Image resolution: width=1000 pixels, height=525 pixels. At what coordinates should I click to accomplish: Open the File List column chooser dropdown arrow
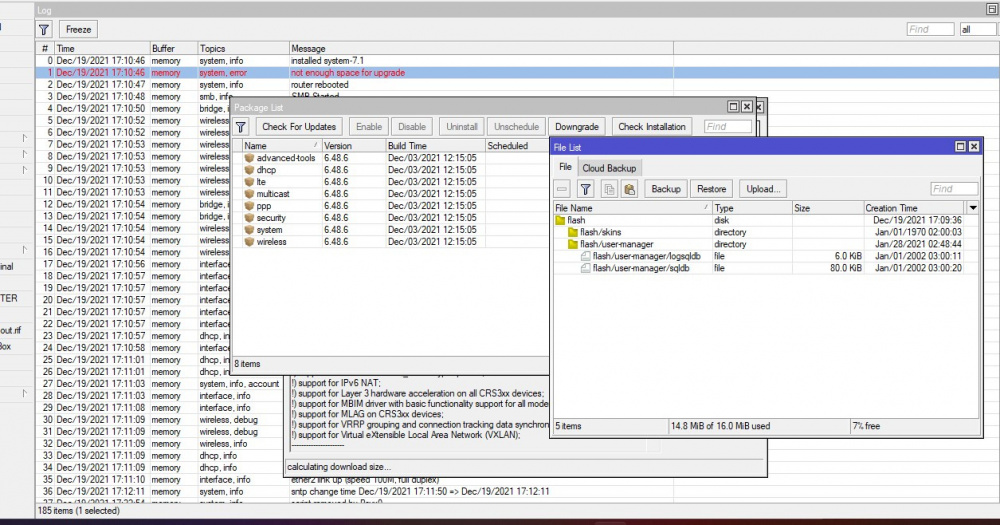pyautogui.click(x=973, y=208)
